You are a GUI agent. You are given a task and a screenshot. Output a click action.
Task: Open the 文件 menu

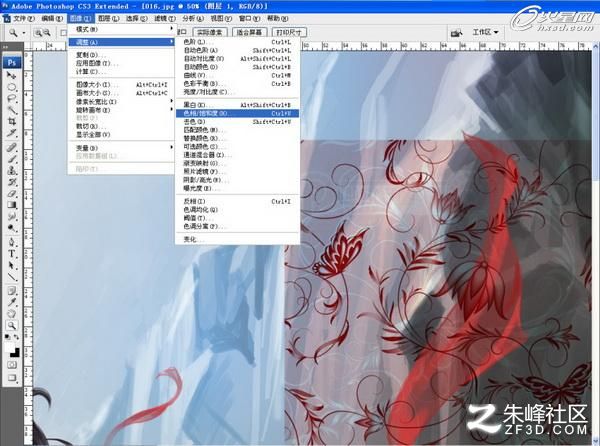click(x=23, y=18)
